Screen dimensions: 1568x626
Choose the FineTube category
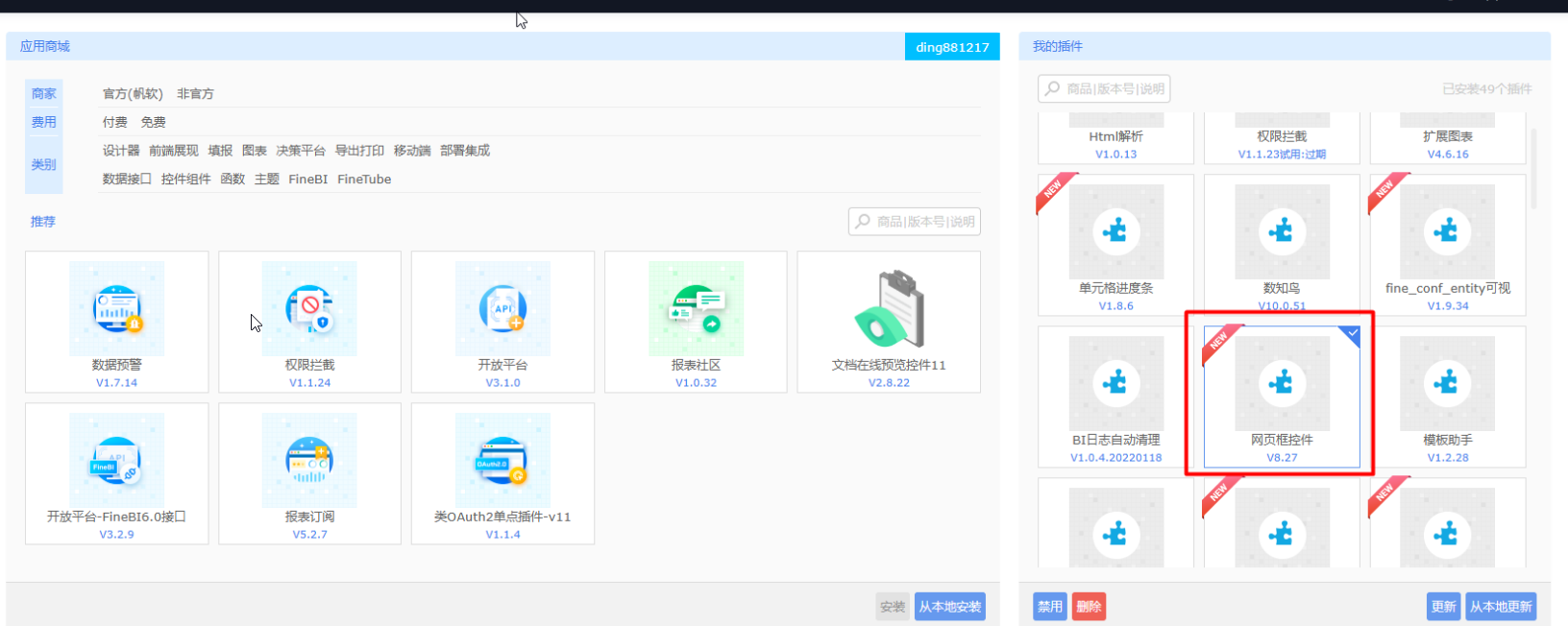(x=364, y=180)
